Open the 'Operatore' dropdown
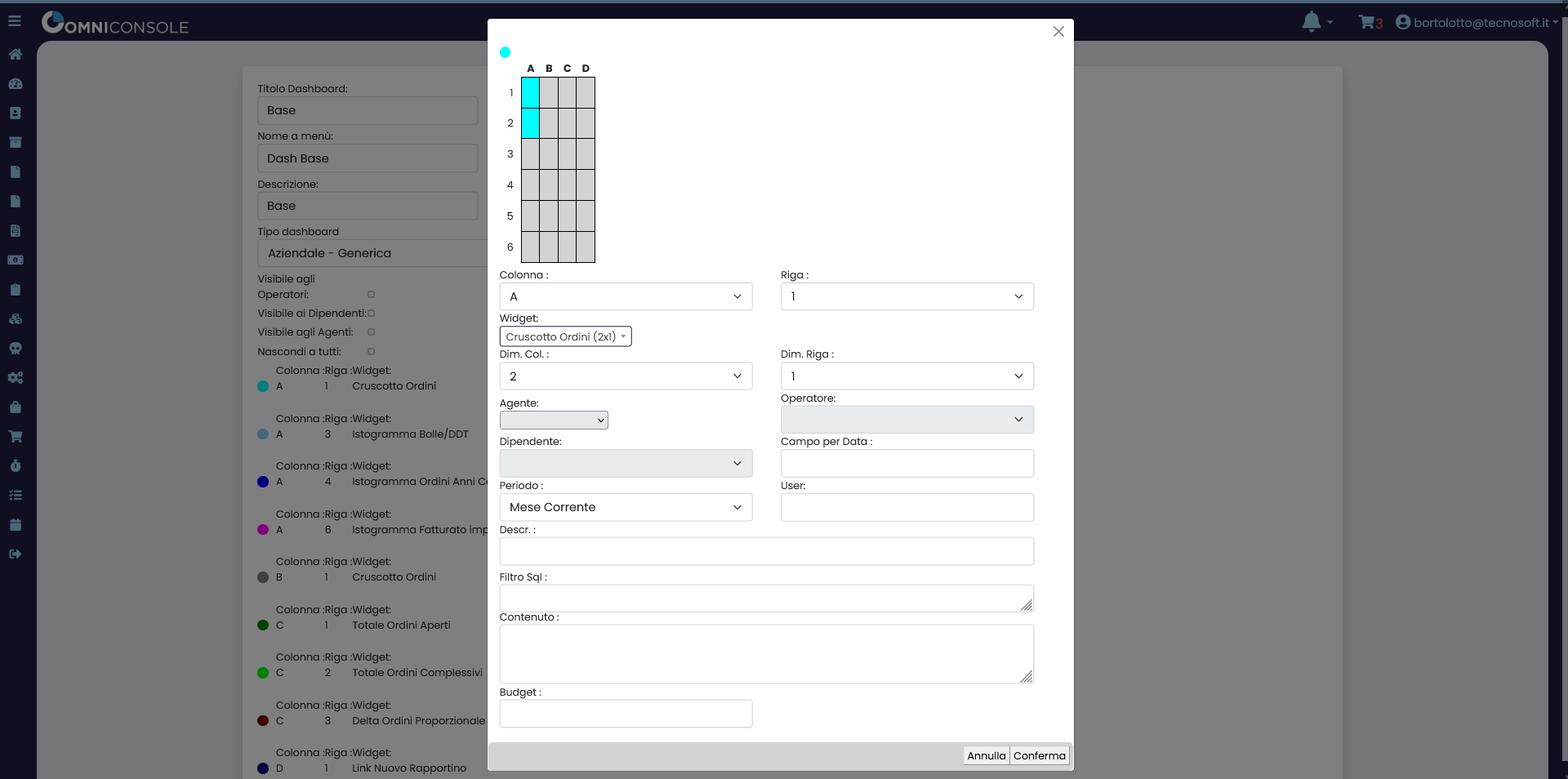 coord(906,419)
